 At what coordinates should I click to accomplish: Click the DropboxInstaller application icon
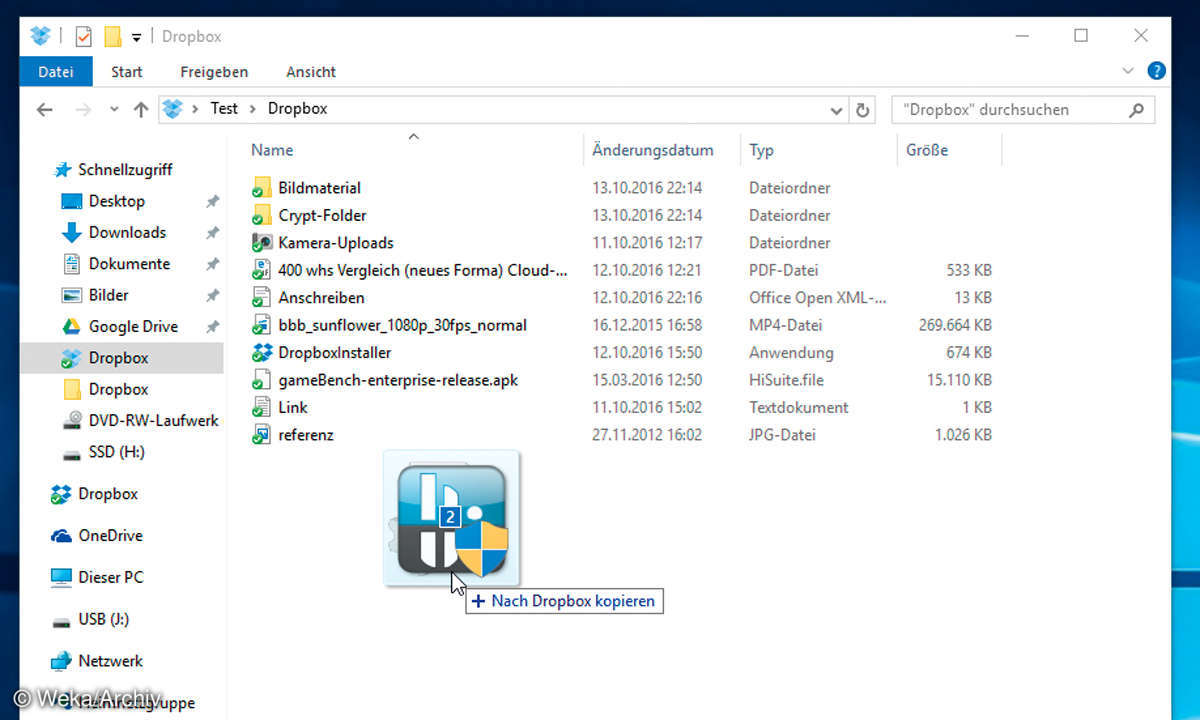coord(261,352)
